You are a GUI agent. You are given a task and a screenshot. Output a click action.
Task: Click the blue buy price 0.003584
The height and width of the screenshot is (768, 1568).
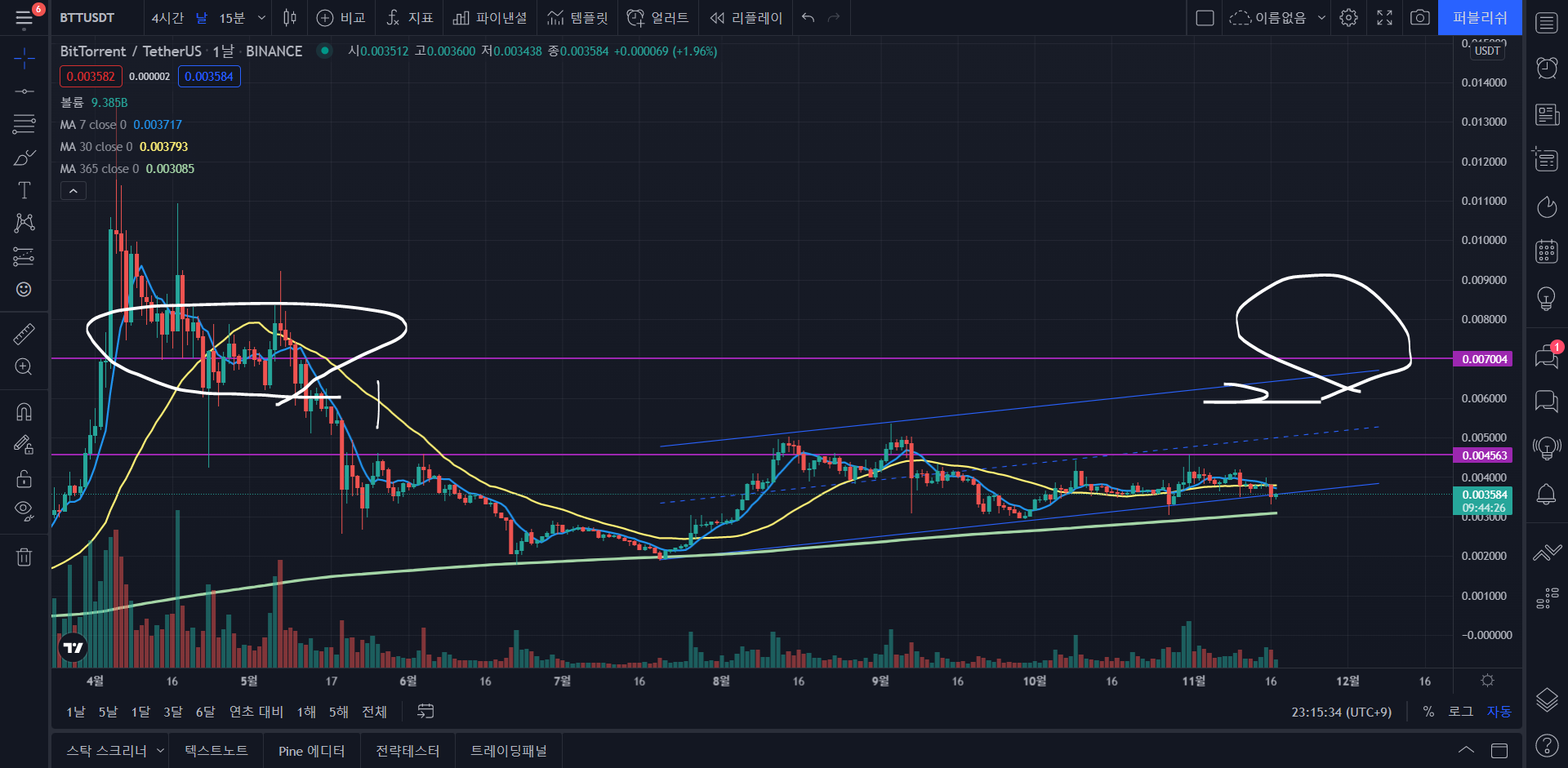pos(209,77)
